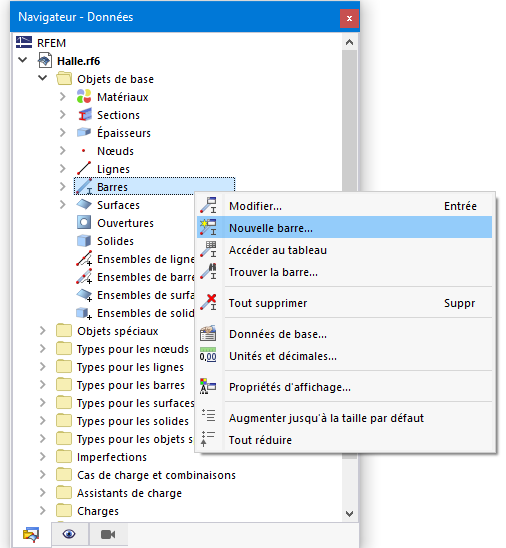Click the Barres member icon
506x548 pixels.
coord(84,186)
